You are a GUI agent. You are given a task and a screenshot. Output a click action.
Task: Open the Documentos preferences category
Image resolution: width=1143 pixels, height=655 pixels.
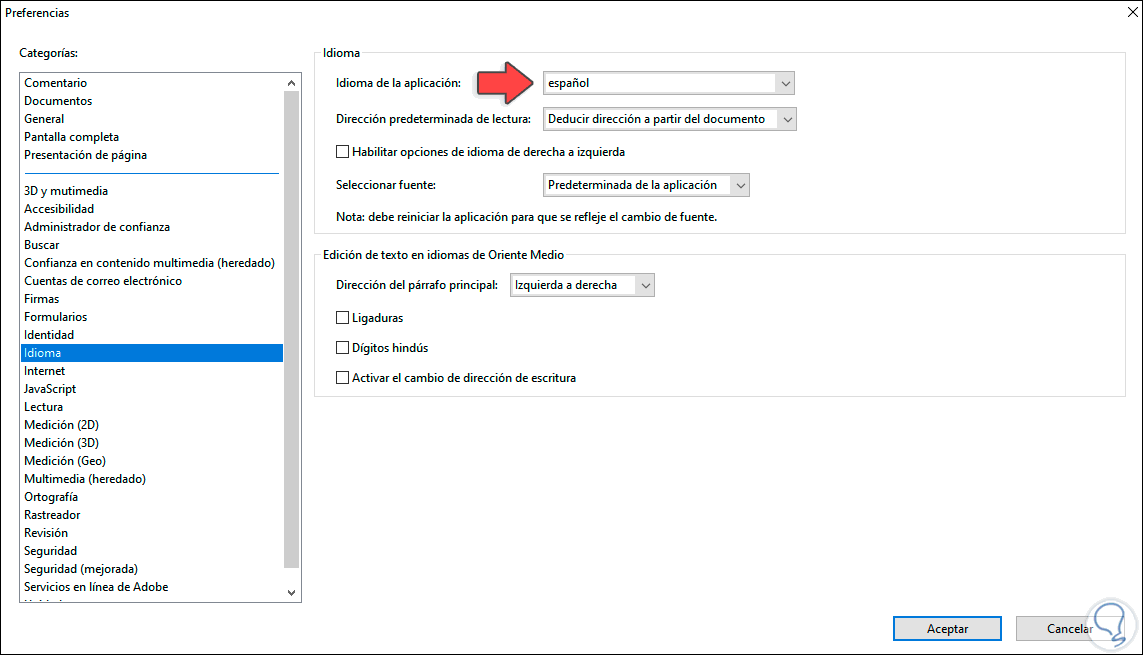pyautogui.click(x=57, y=100)
